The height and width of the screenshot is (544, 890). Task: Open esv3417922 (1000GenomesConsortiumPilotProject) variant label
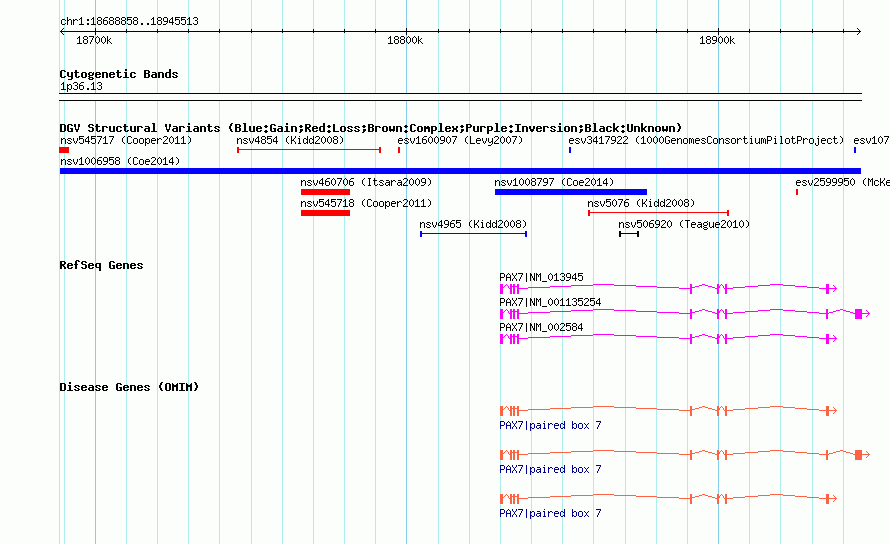(706, 140)
